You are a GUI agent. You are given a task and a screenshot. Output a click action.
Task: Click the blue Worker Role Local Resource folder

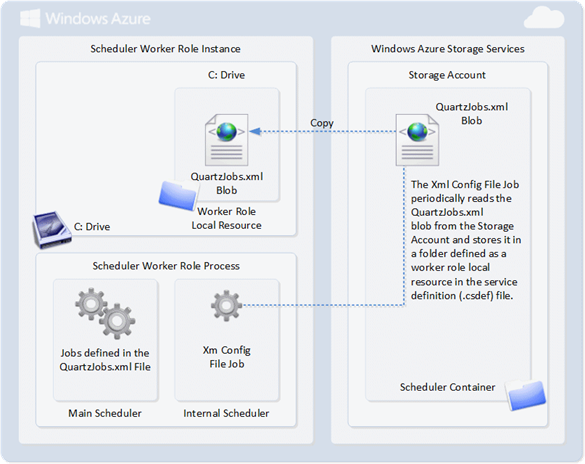178,195
